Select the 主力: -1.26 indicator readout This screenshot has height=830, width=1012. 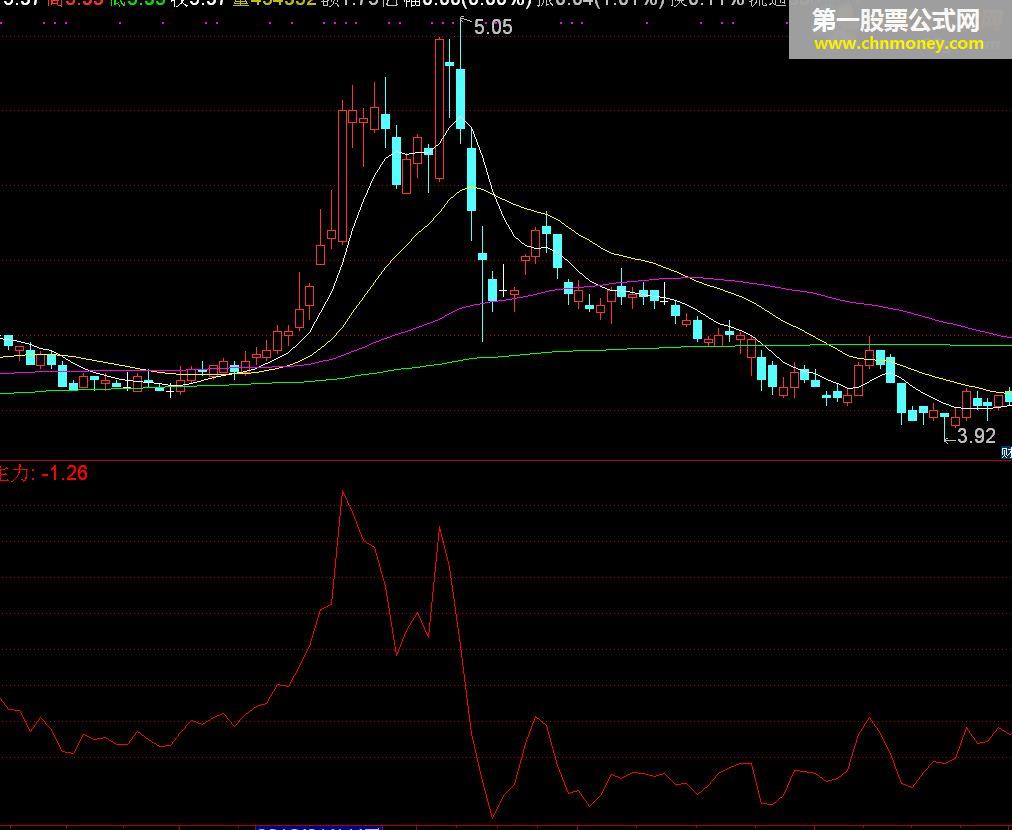(43, 473)
